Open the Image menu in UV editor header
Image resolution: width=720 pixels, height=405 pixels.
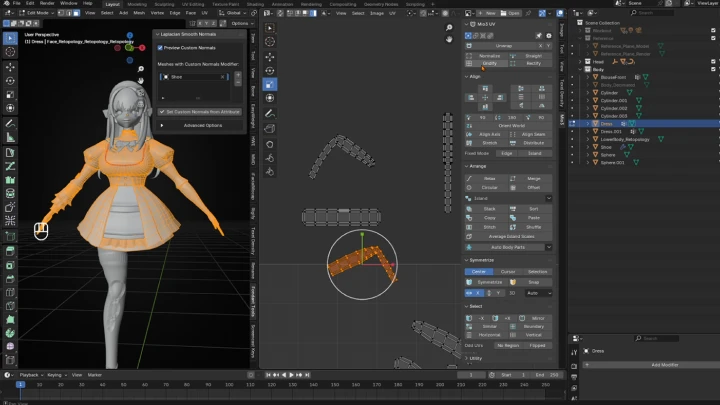(377, 13)
